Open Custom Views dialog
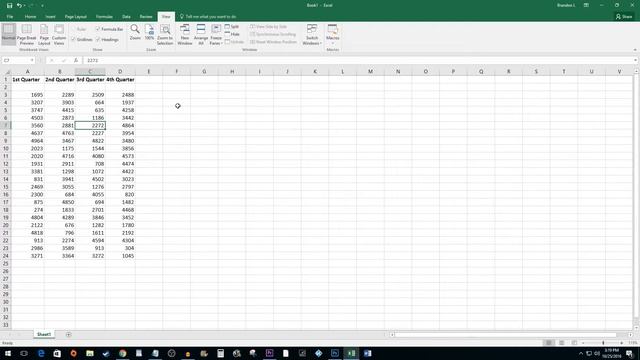 click(x=59, y=34)
